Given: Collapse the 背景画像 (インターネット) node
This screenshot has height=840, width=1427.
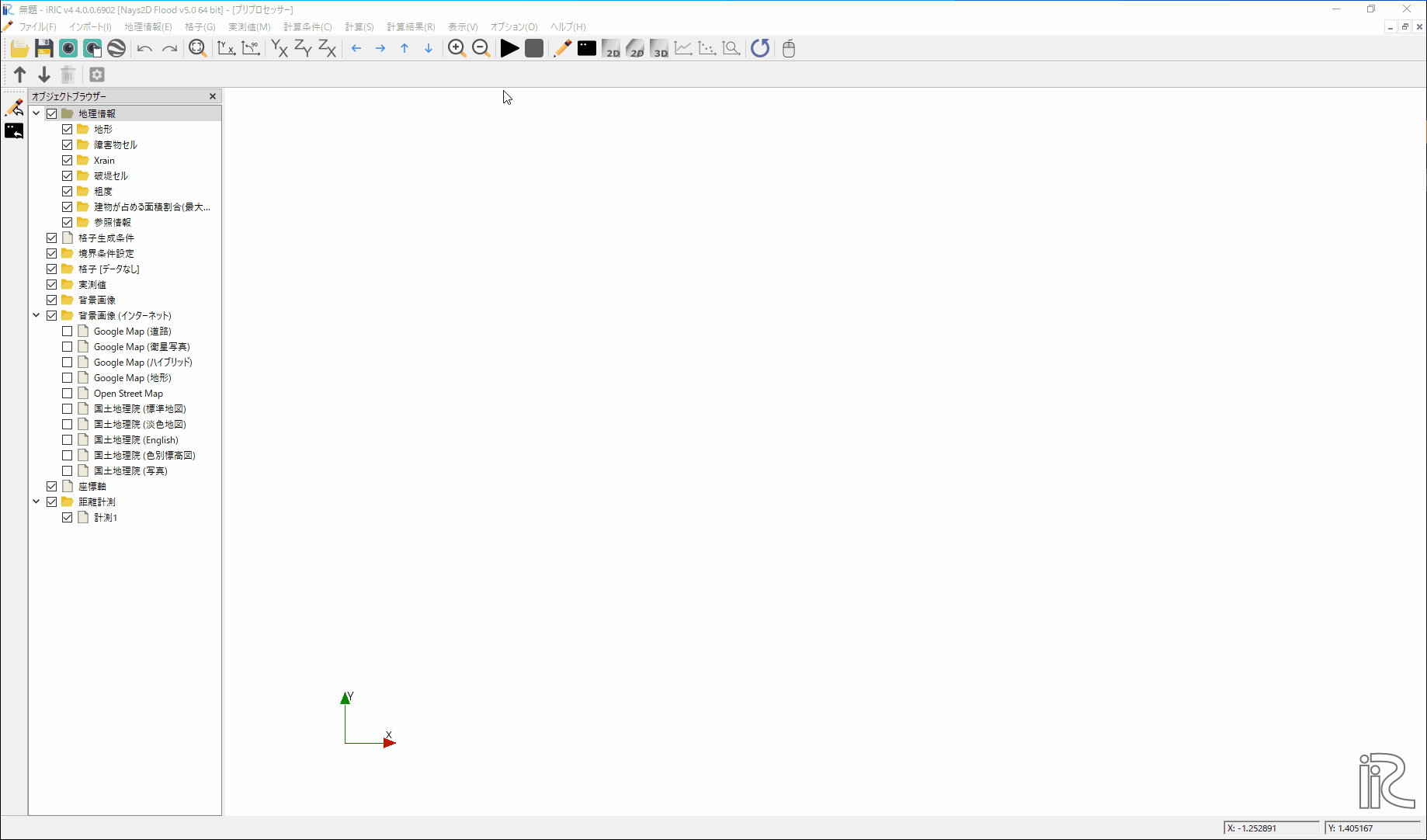Looking at the screenshot, I should pyautogui.click(x=36, y=315).
